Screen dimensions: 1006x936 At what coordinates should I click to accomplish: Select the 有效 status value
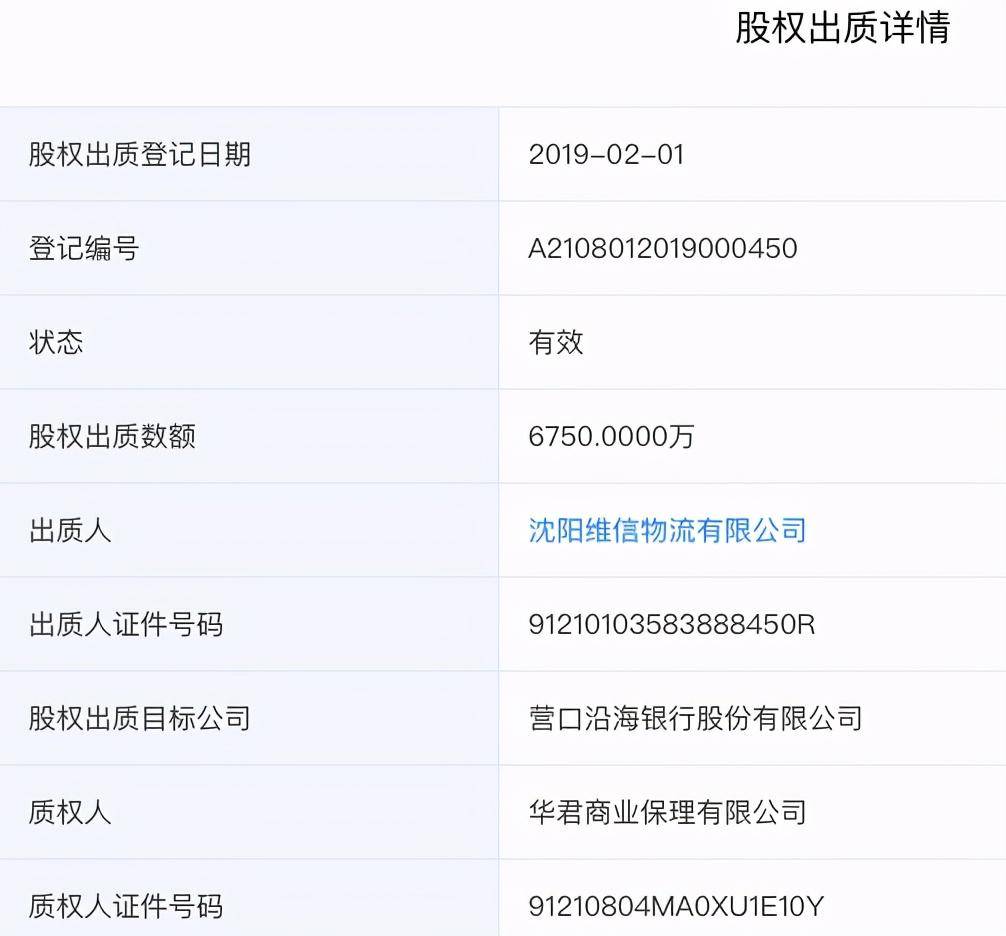(x=554, y=343)
